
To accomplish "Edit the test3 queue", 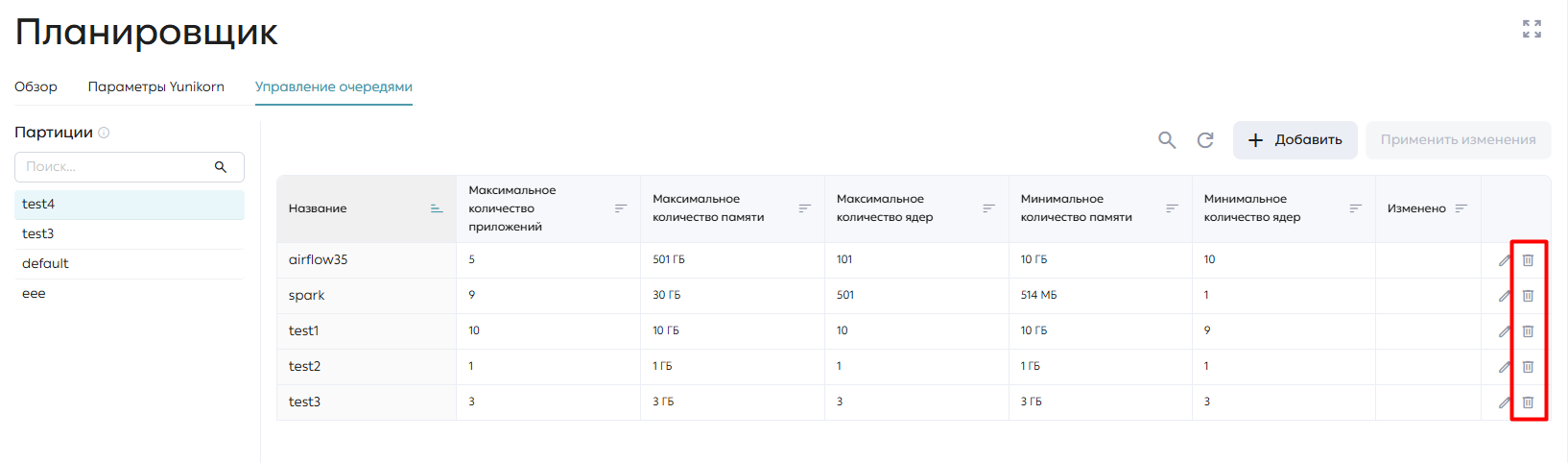I will 1504,402.
